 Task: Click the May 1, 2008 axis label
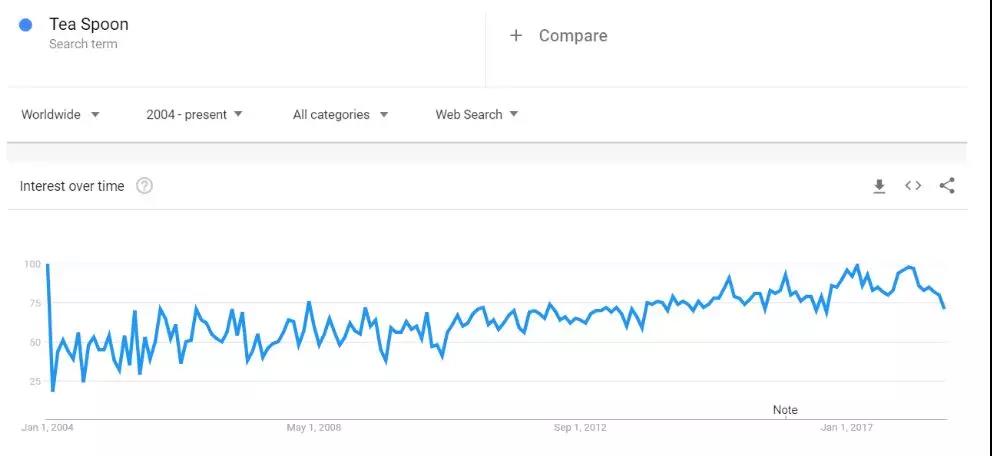[x=314, y=428]
